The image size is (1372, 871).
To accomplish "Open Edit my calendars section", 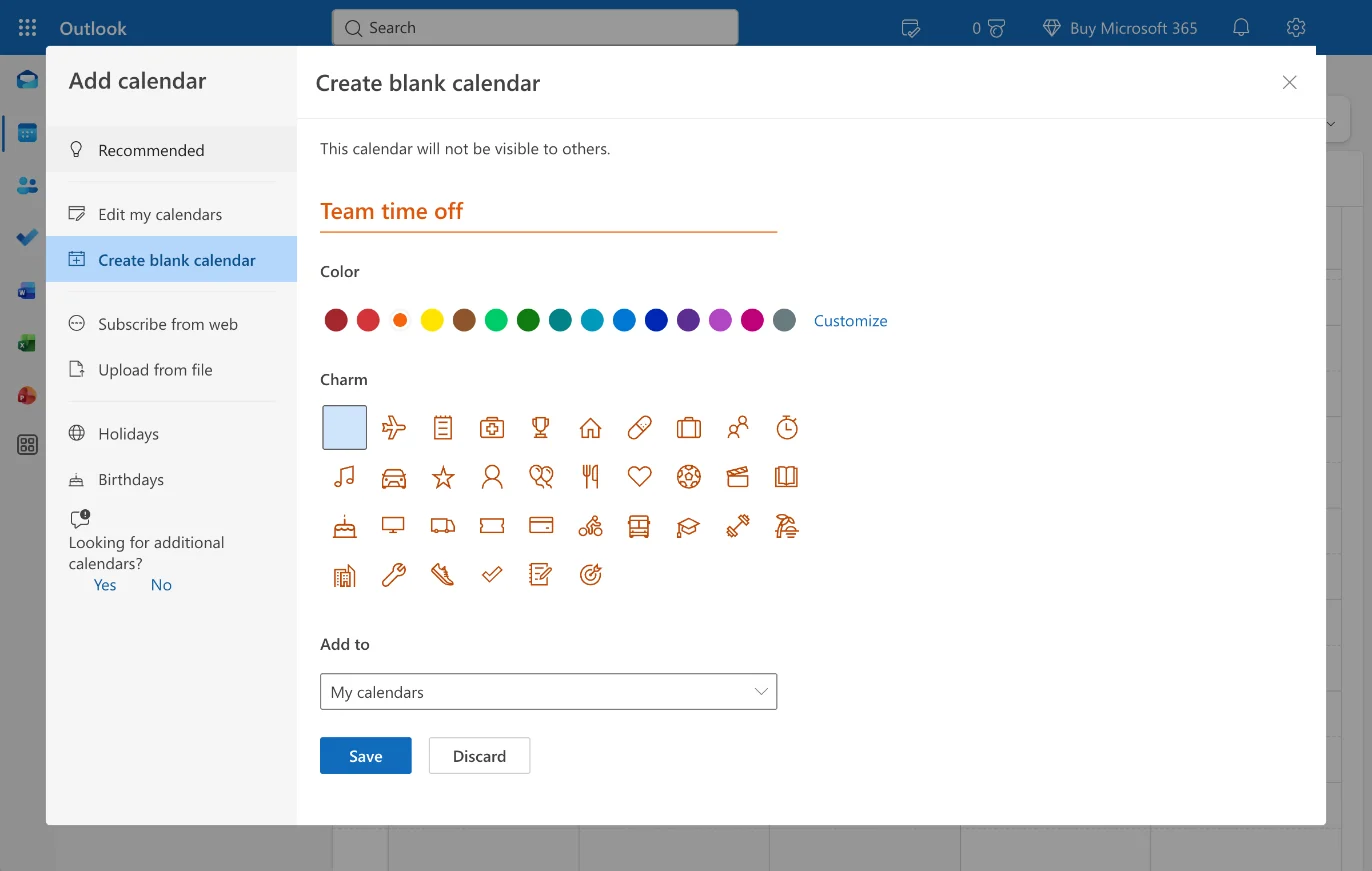I will 171,214.
